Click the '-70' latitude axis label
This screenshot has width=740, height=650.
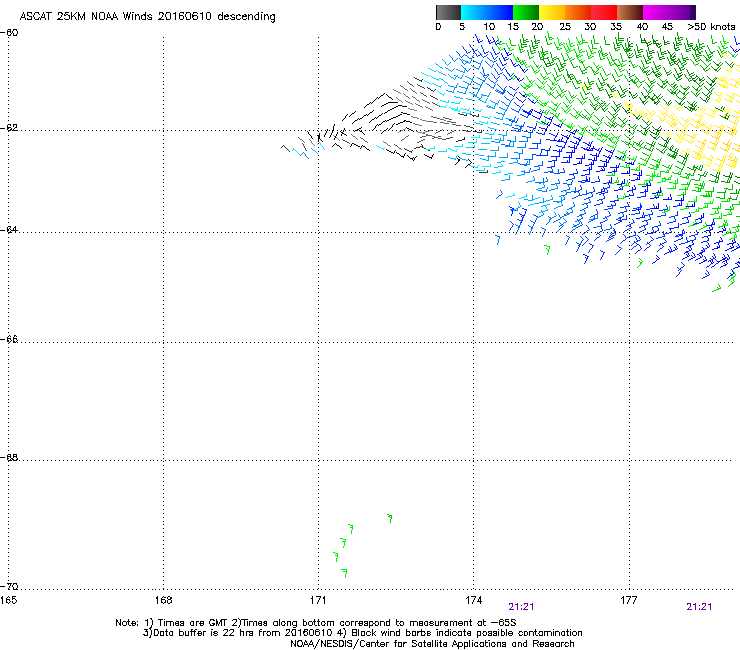(x=9, y=586)
